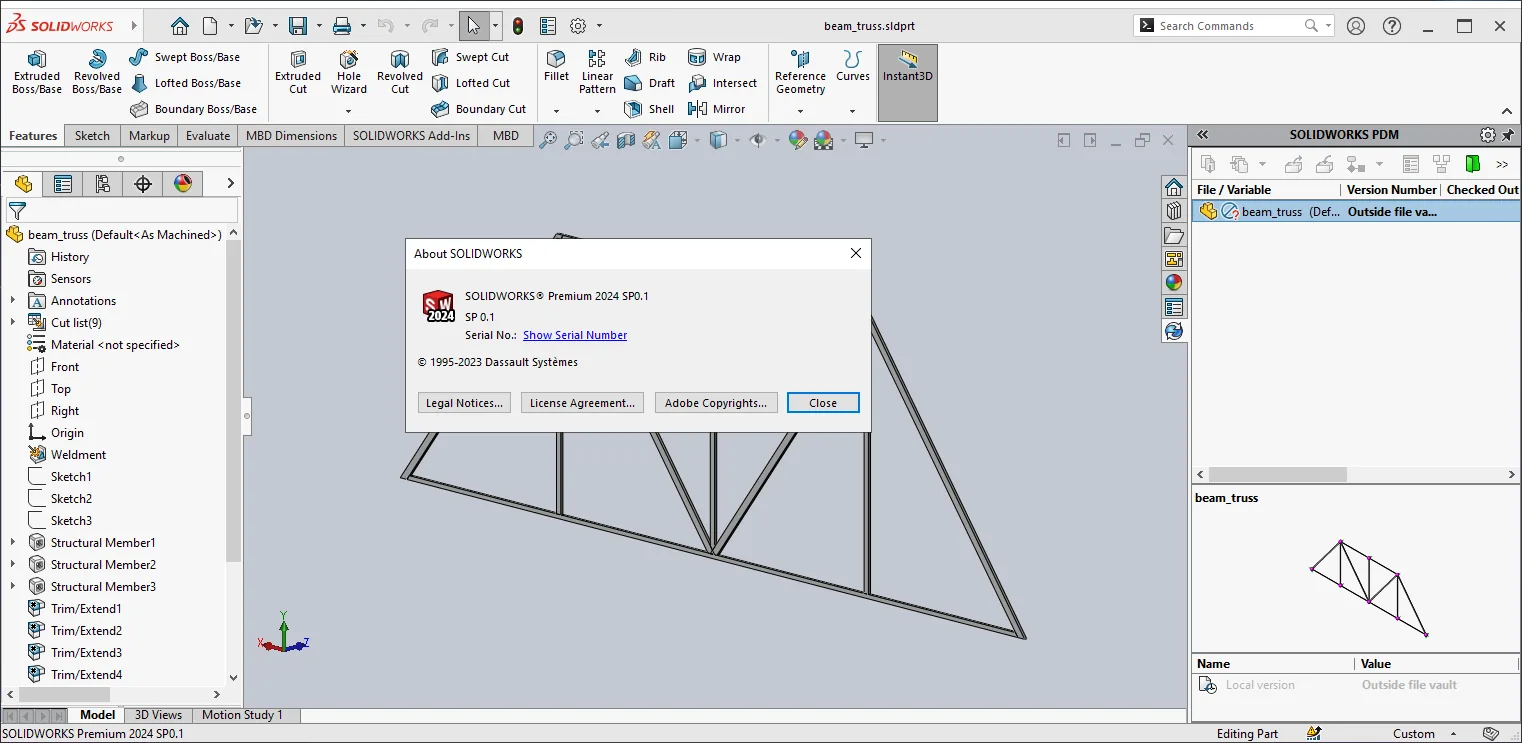Expand the Cut list(9) tree node
The height and width of the screenshot is (743, 1522).
(x=13, y=322)
